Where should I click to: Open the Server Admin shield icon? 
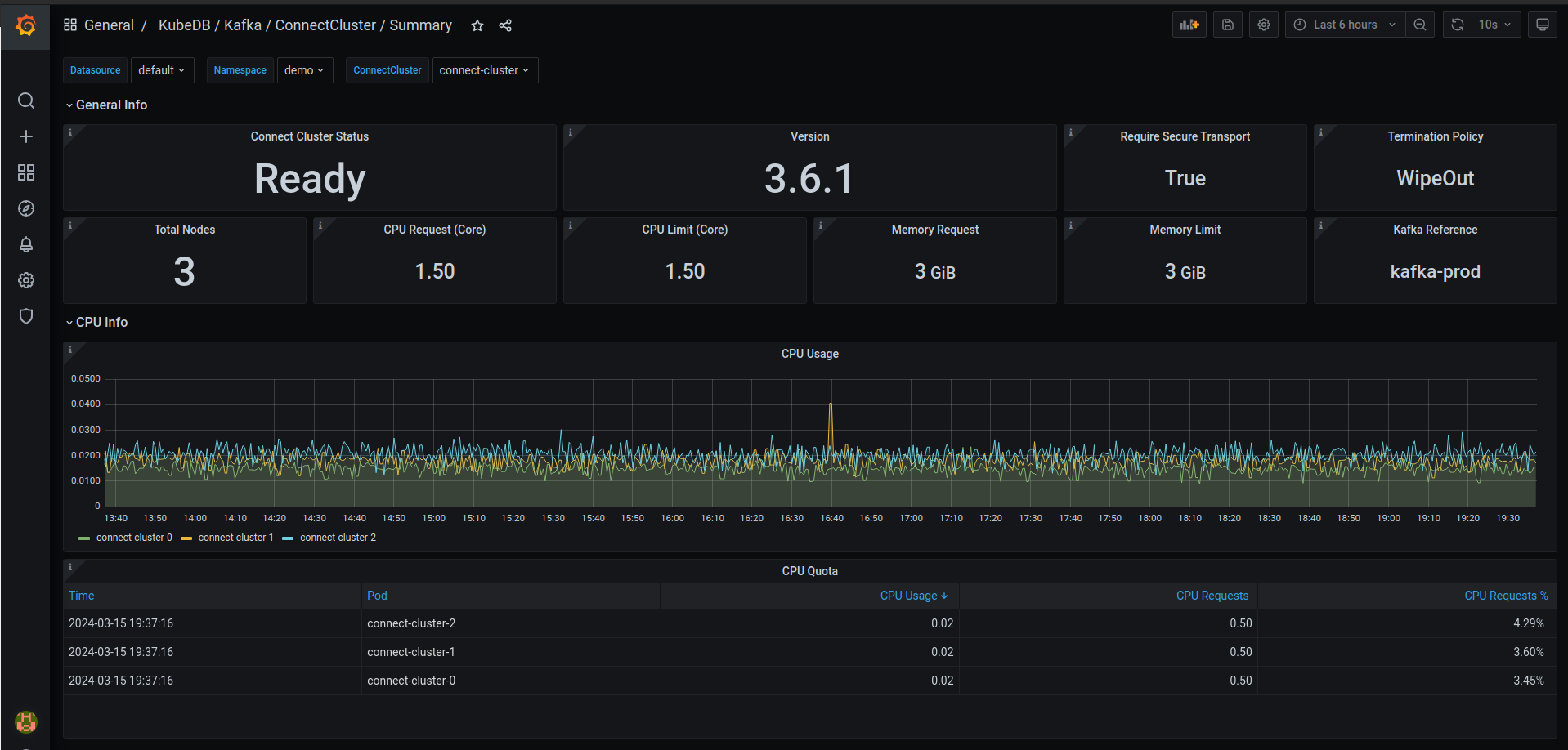[x=25, y=316]
